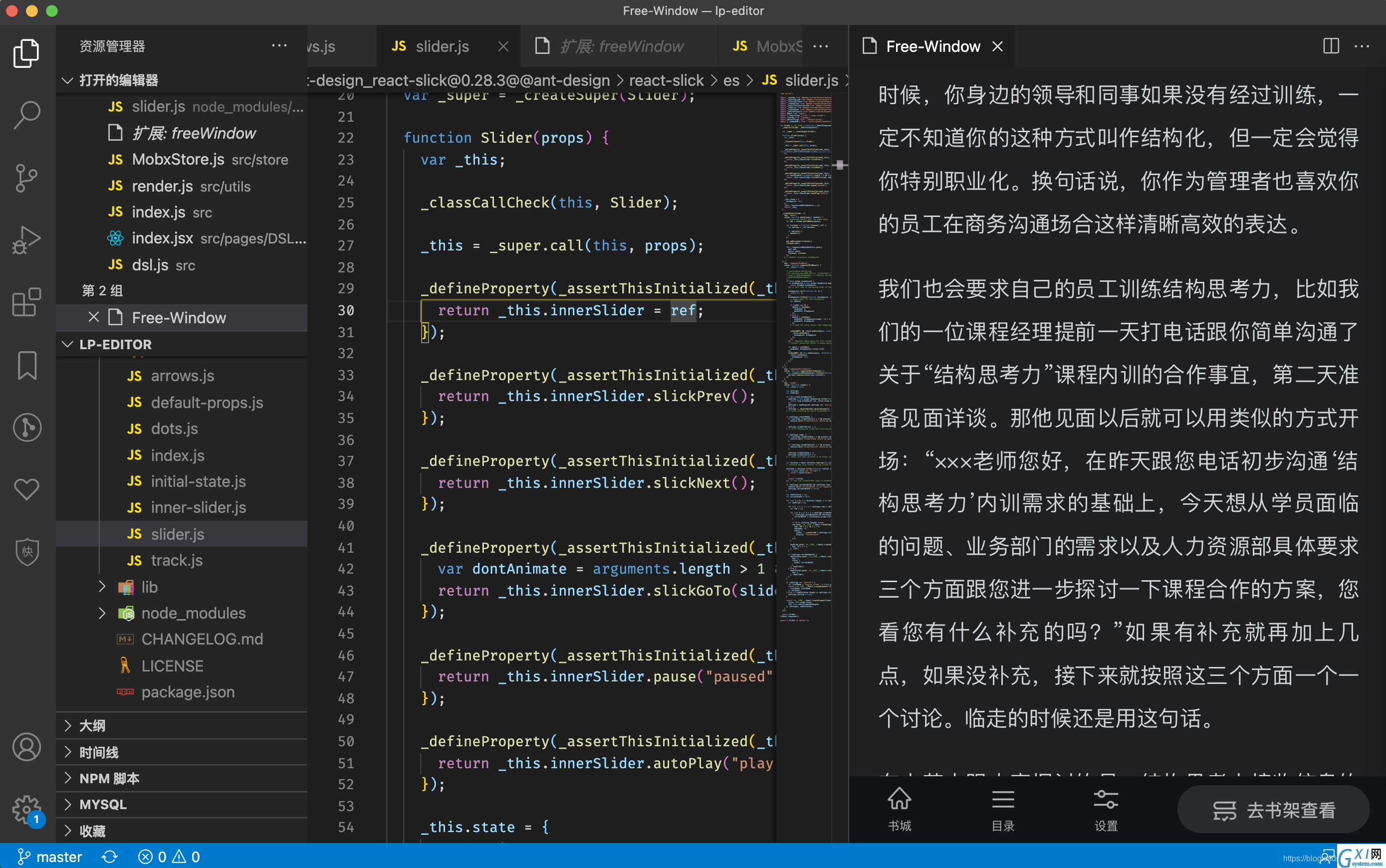
Task: Open the Extensions view icon
Action: coord(26,302)
